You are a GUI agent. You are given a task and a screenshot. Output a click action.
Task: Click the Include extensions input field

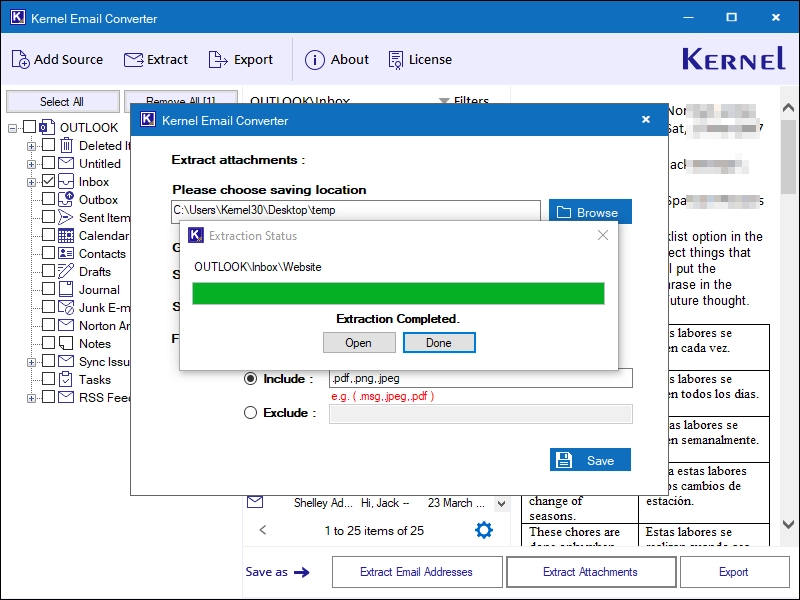pos(481,378)
